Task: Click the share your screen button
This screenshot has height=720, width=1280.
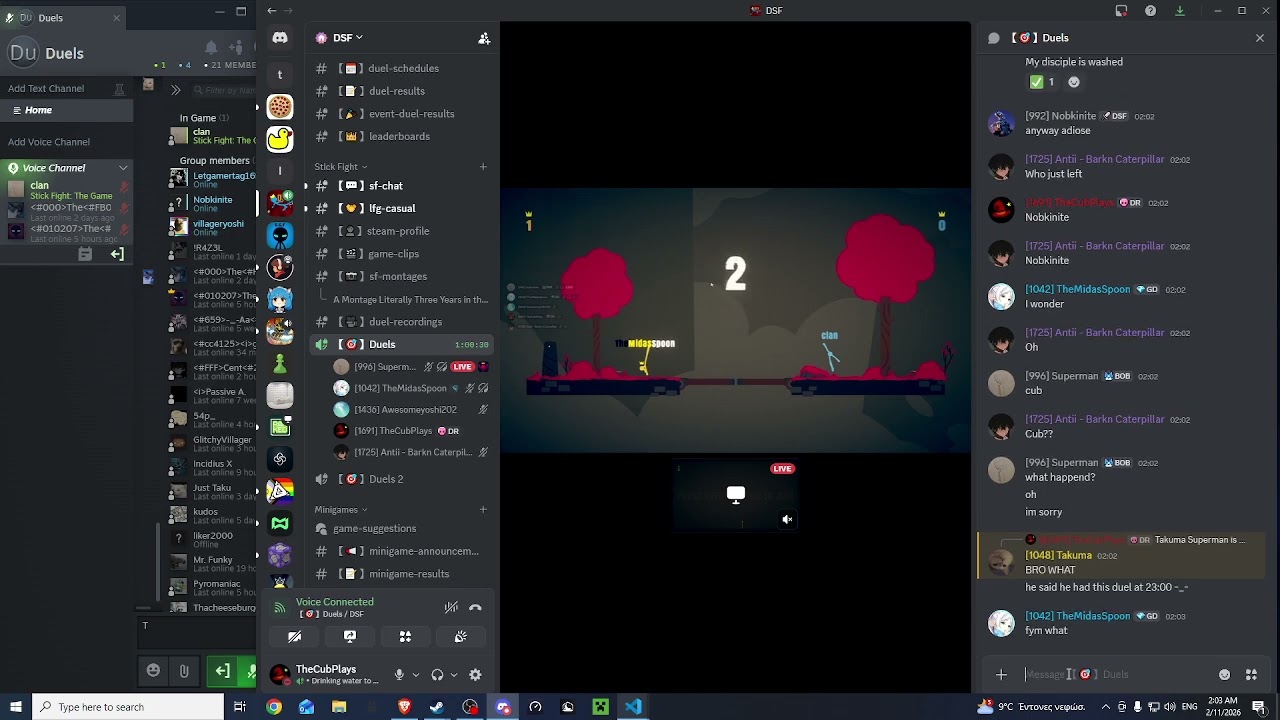Action: coord(350,636)
